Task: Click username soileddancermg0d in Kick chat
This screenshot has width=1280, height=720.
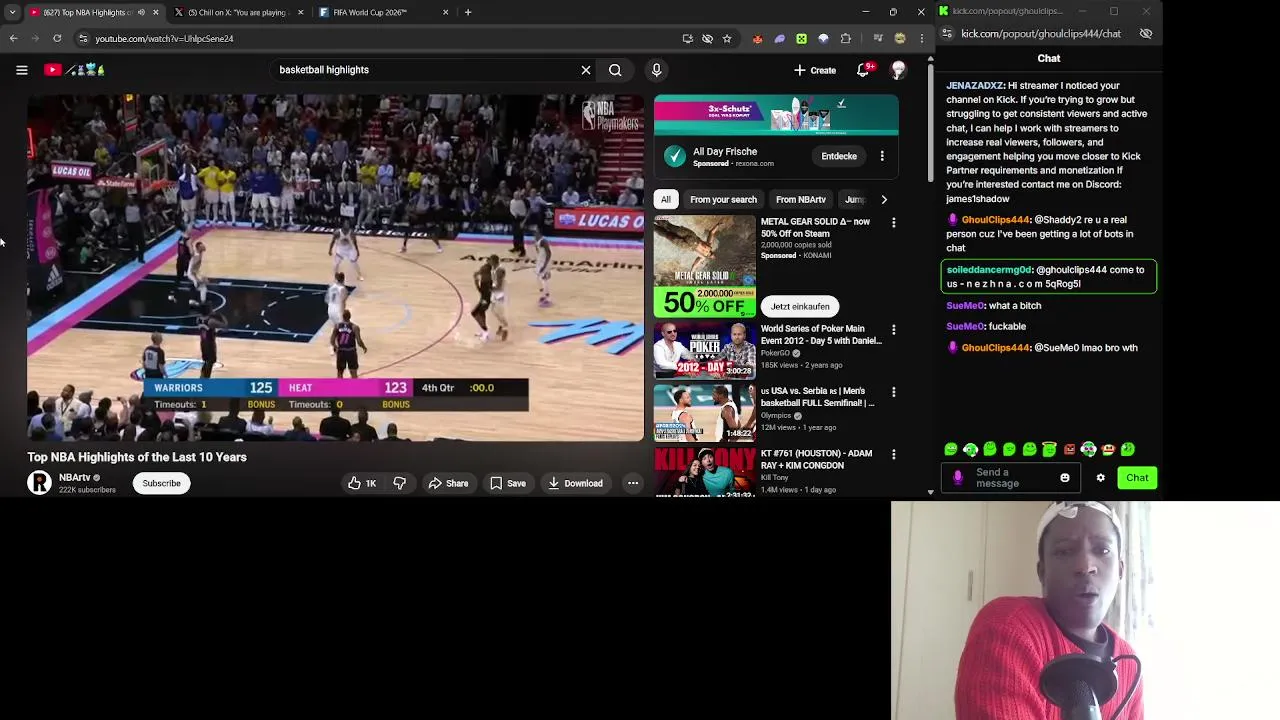Action: [x=989, y=270]
